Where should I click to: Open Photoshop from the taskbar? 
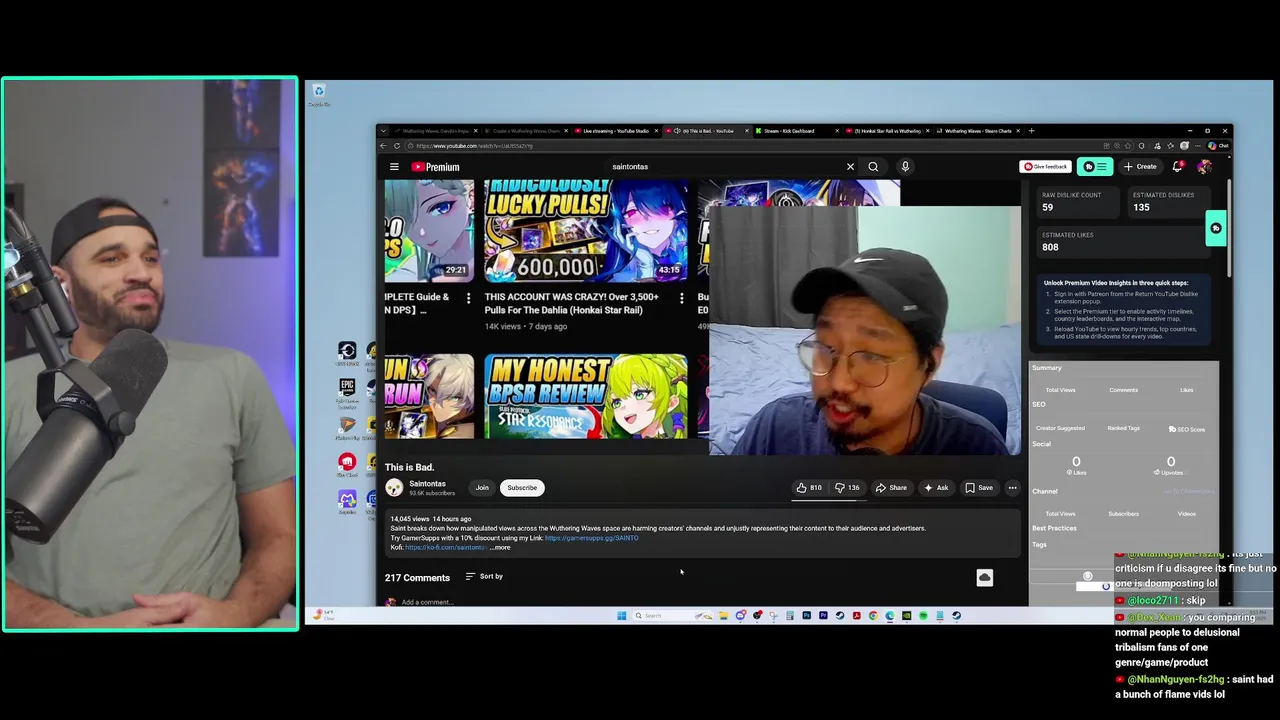click(x=807, y=616)
